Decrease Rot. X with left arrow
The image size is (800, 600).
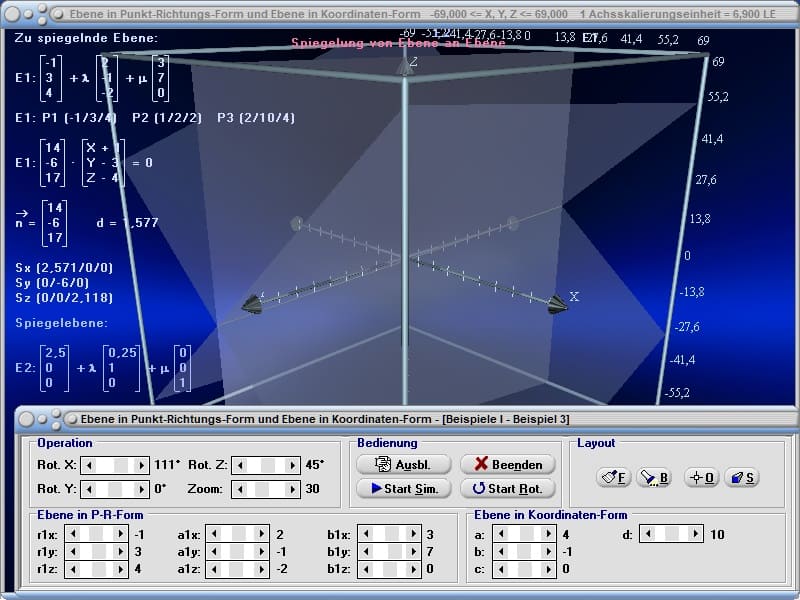[89, 465]
